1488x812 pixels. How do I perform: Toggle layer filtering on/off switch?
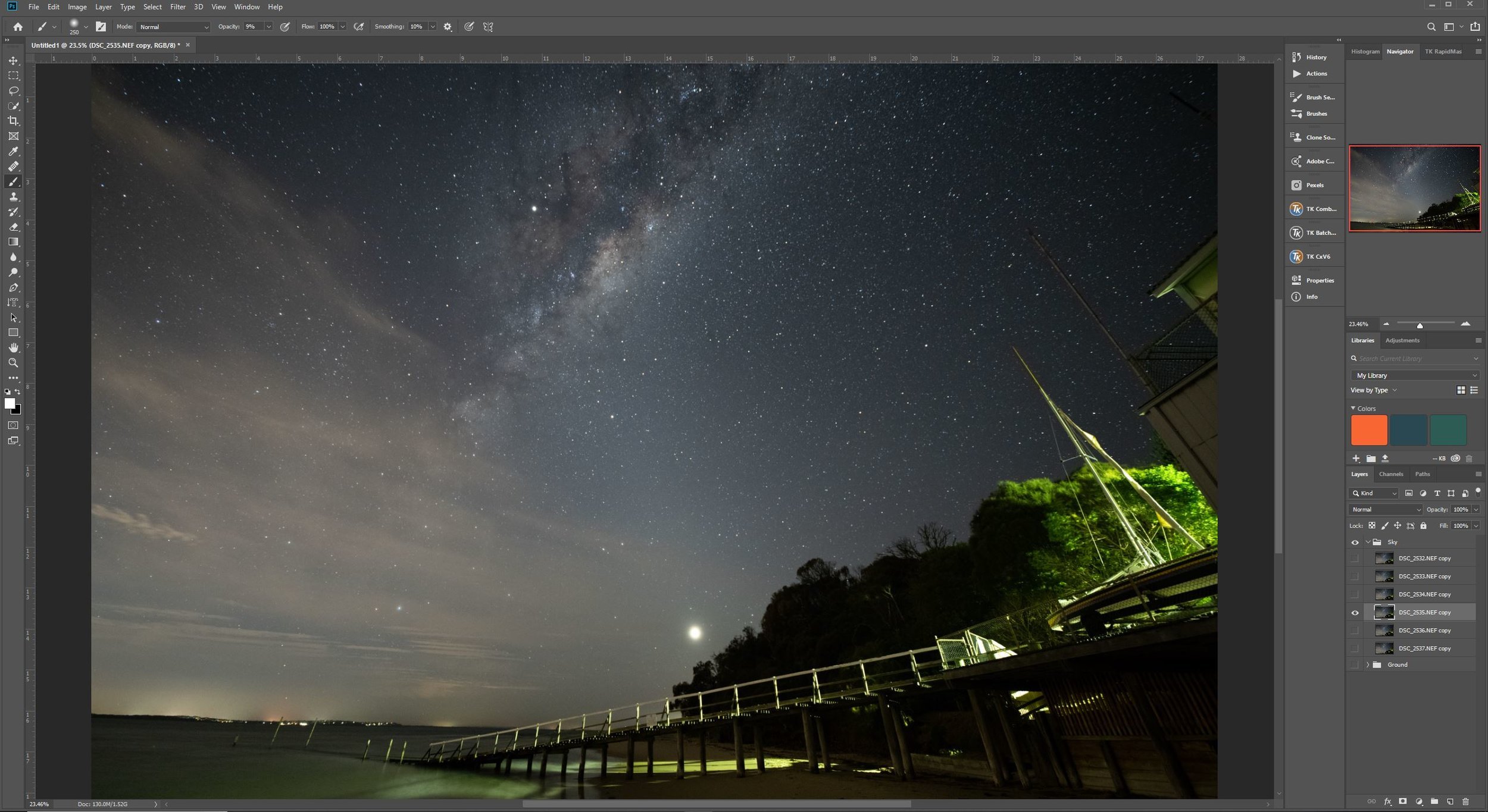point(1478,491)
